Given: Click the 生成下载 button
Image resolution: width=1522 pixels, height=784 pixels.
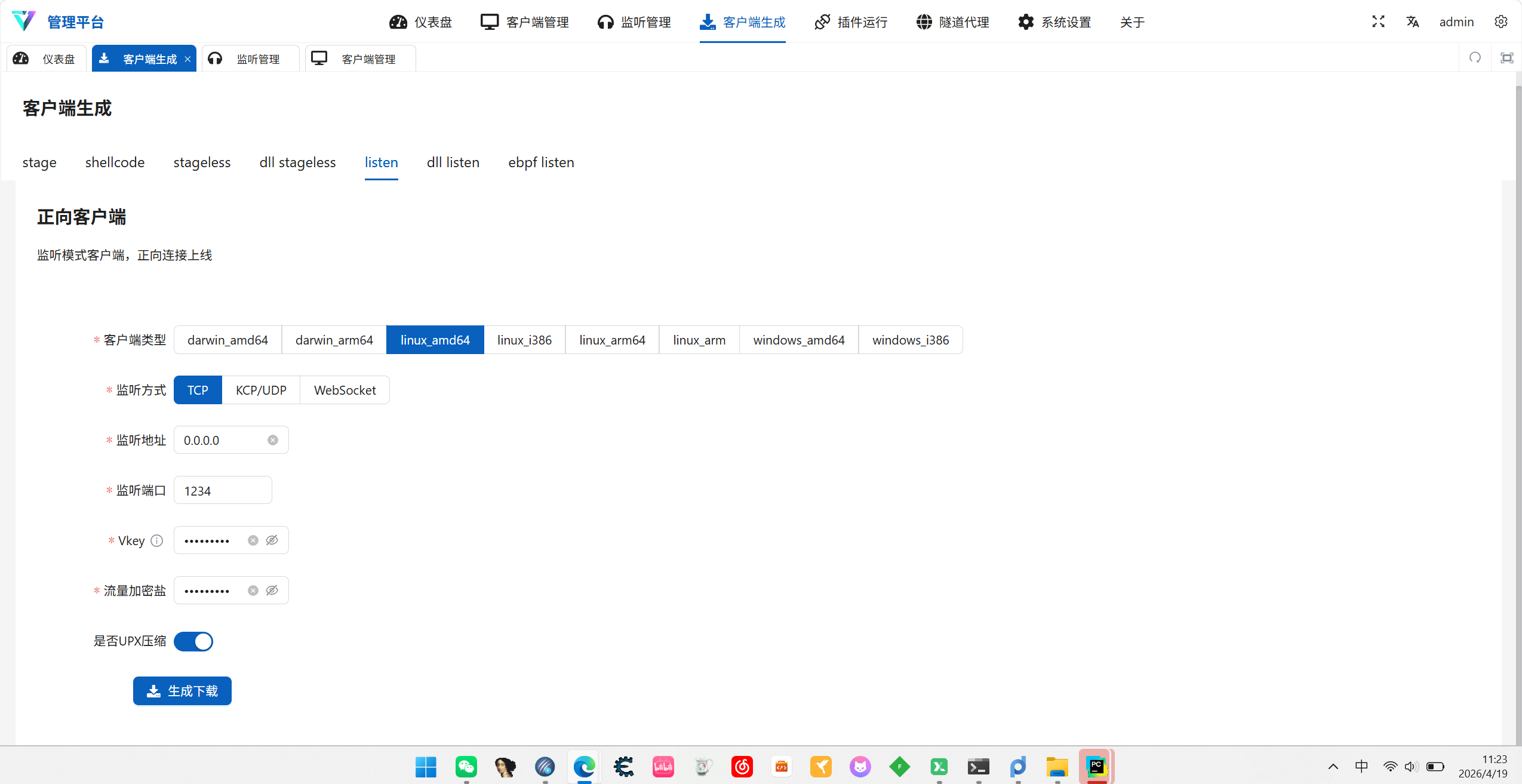Looking at the screenshot, I should pyautogui.click(x=182, y=691).
